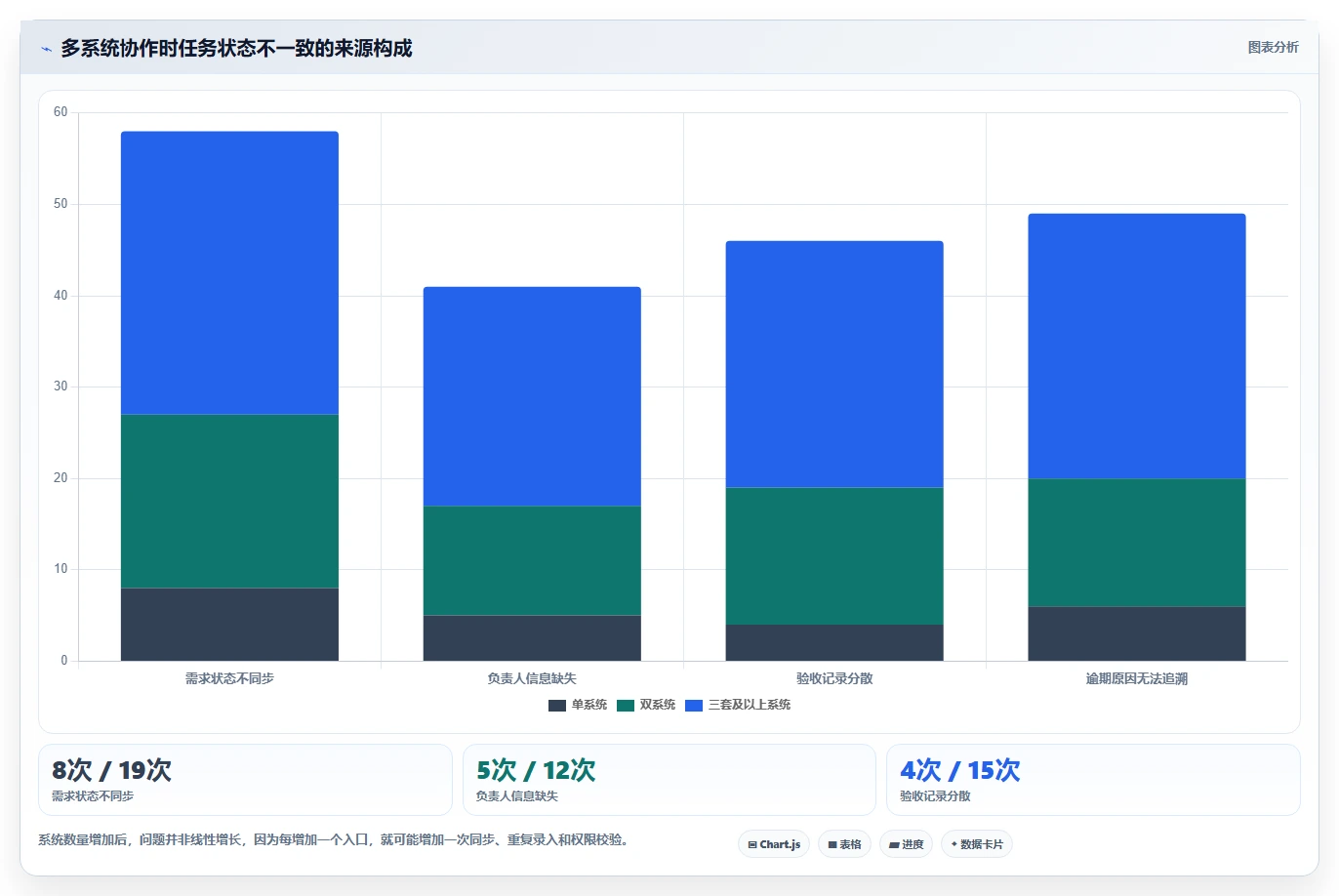1339x896 pixels.
Task: Click y-axis tick label 20
Action: [x=61, y=478]
